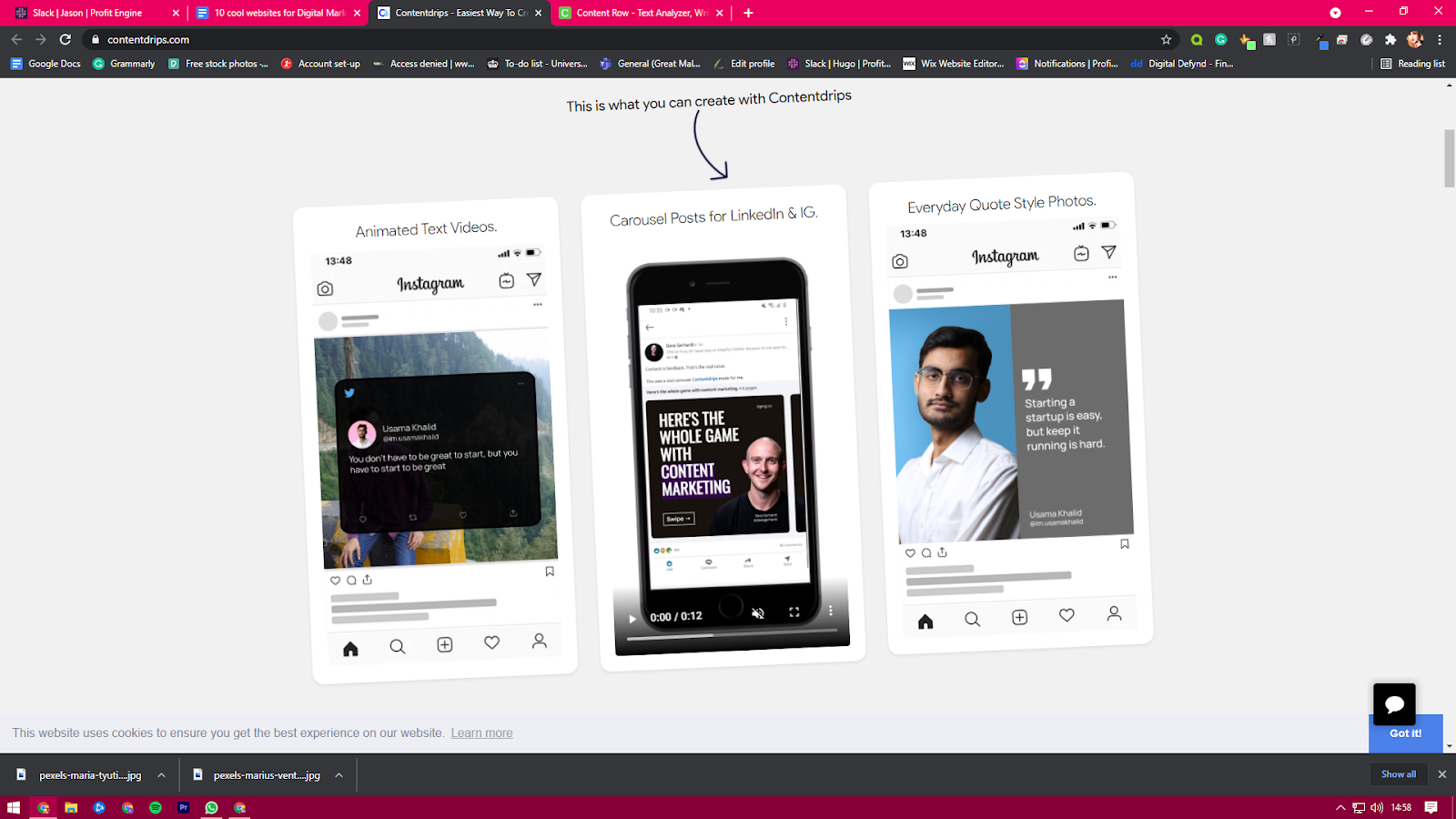This screenshot has height=819, width=1456.
Task: Open the Reading list panel
Action: click(x=1412, y=64)
